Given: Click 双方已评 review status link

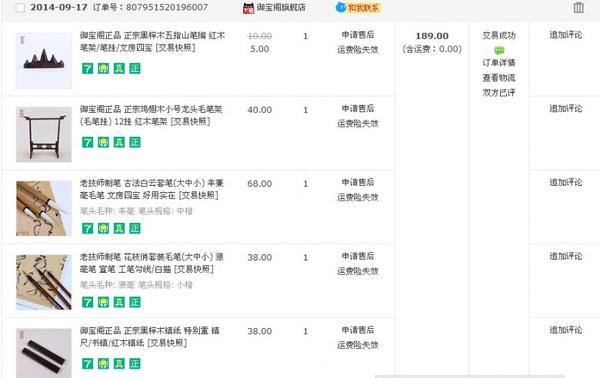Looking at the screenshot, I should click(x=499, y=93).
